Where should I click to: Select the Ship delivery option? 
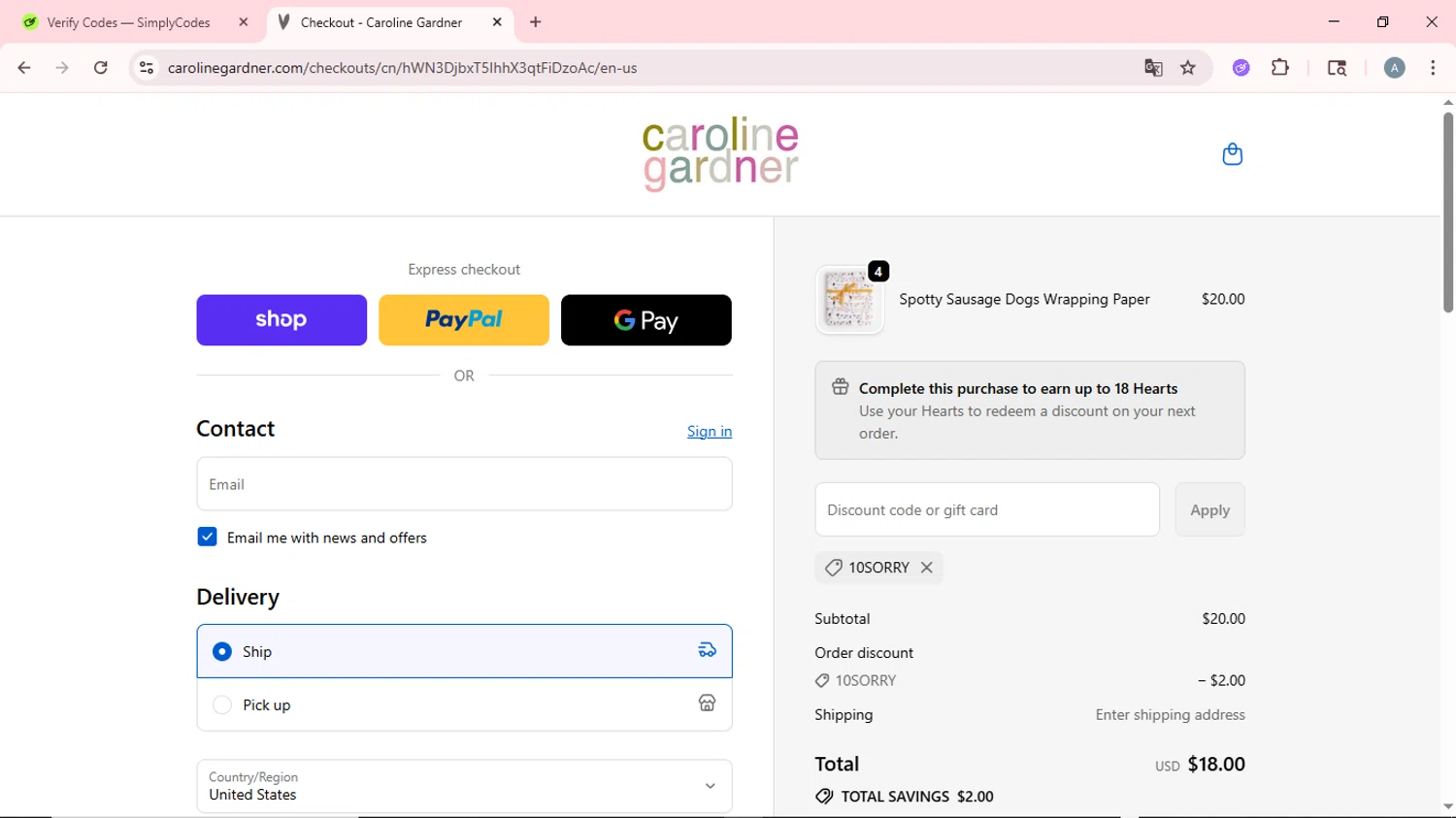click(464, 651)
